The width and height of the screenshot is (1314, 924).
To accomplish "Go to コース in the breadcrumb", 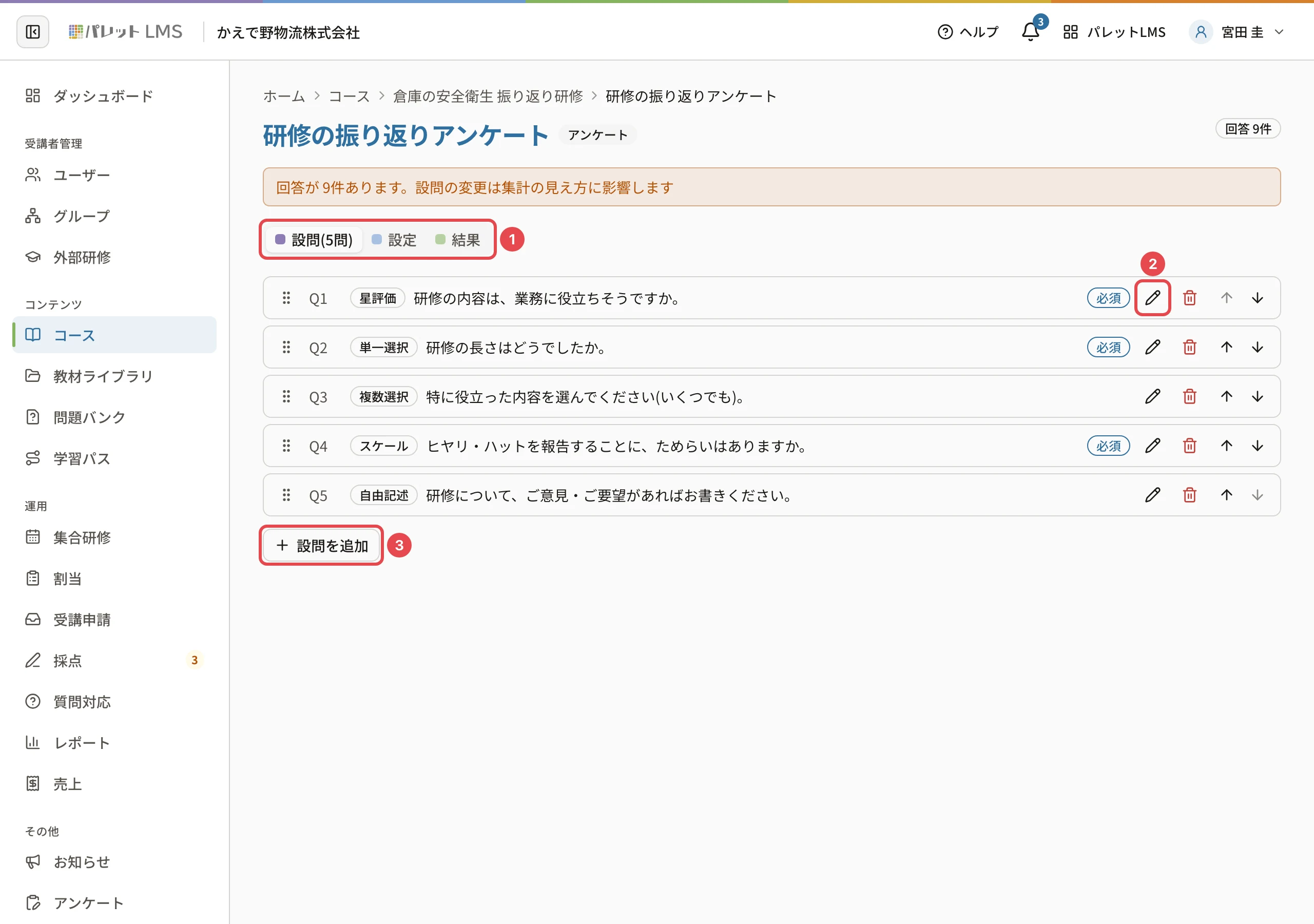I will tap(349, 96).
